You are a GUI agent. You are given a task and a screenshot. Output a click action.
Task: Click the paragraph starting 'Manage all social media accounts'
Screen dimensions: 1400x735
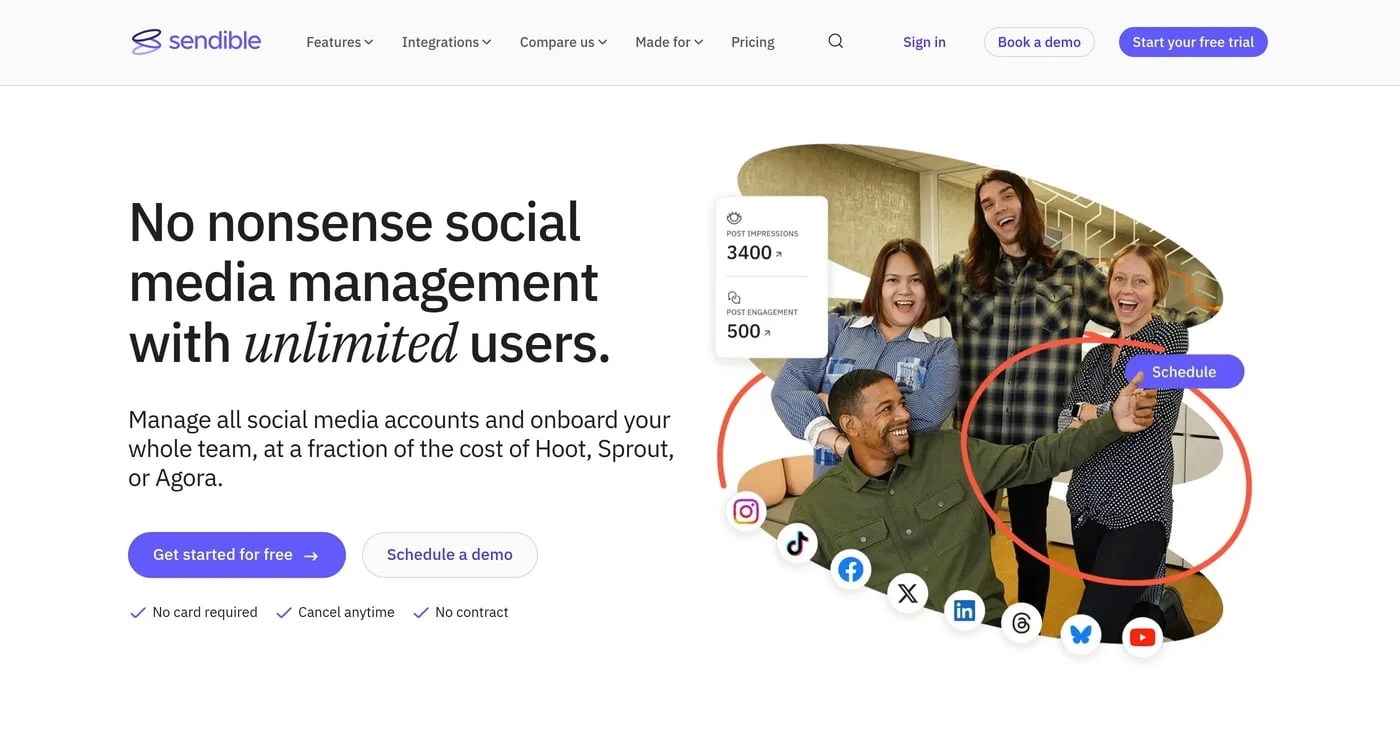(x=401, y=449)
